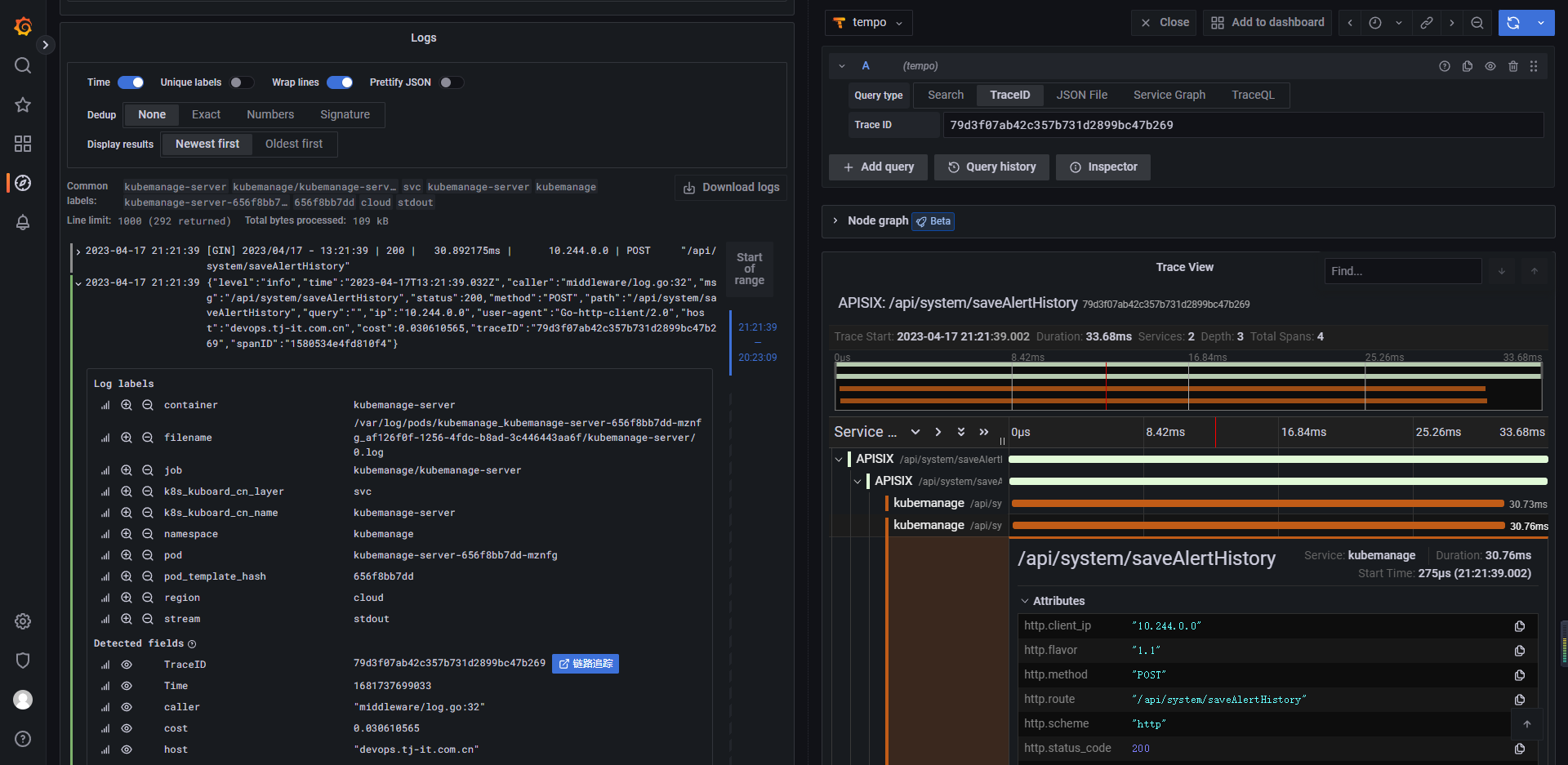Open server admin shield icon

point(23,660)
